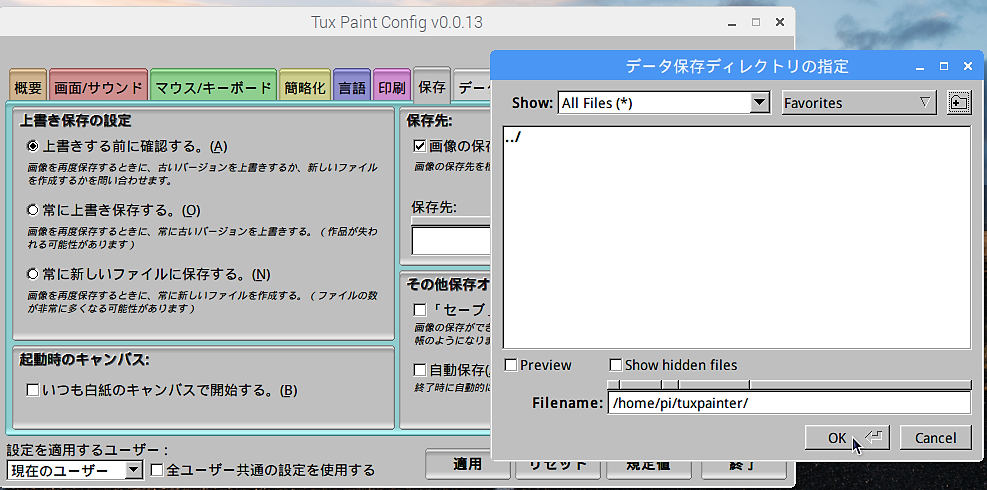Enable いつも白紙のキャンバスで開始する checkbox

(33, 390)
